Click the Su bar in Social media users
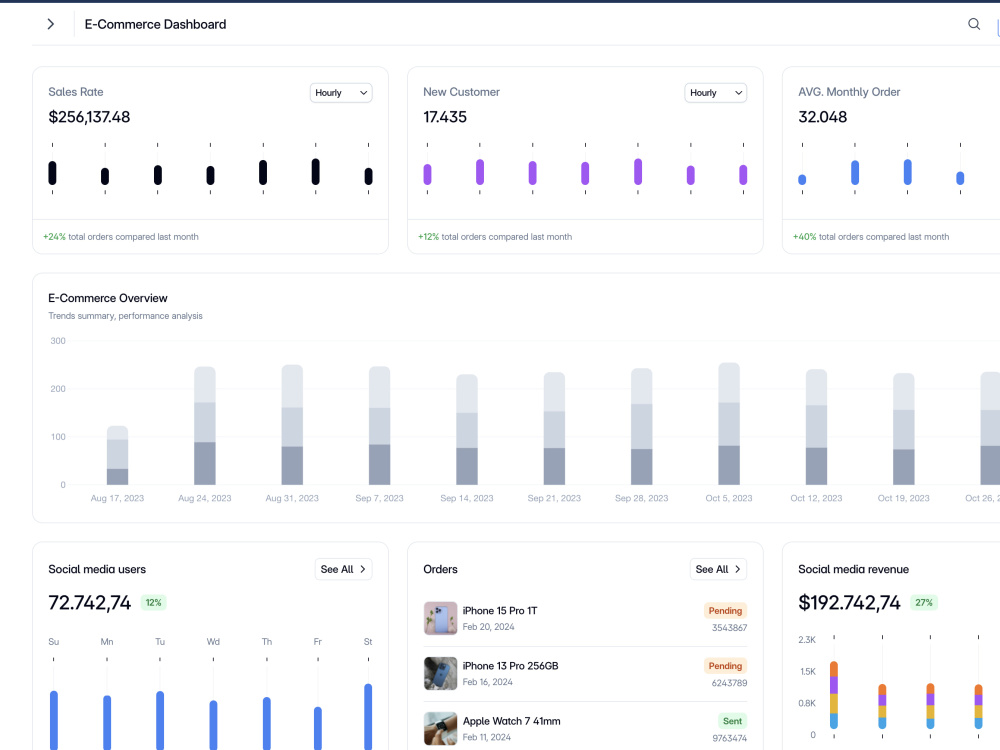 tap(54, 721)
